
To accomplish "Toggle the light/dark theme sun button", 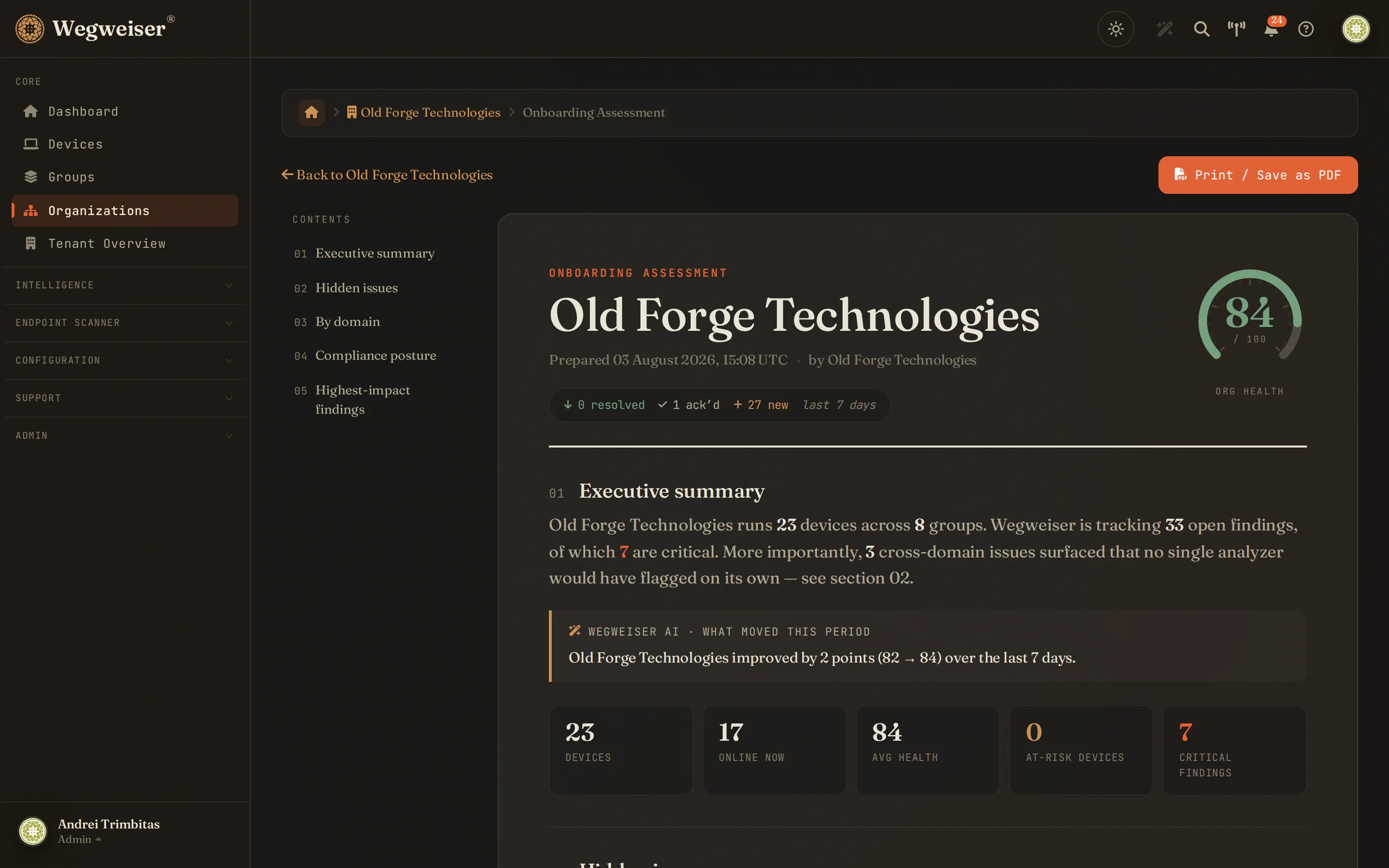I will coord(1115,29).
